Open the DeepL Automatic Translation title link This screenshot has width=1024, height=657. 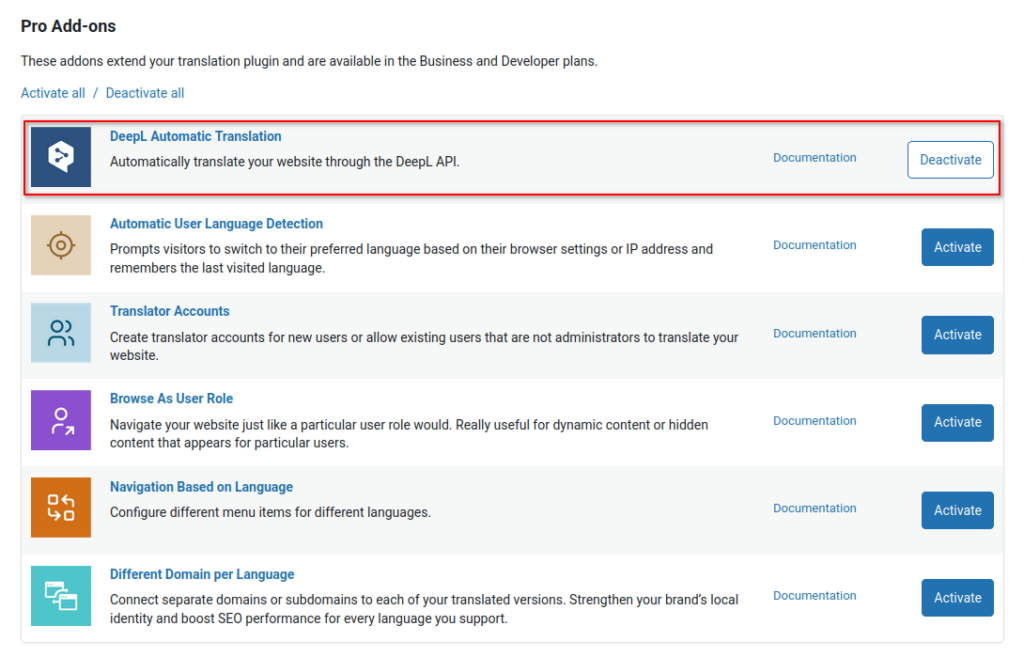click(x=195, y=136)
